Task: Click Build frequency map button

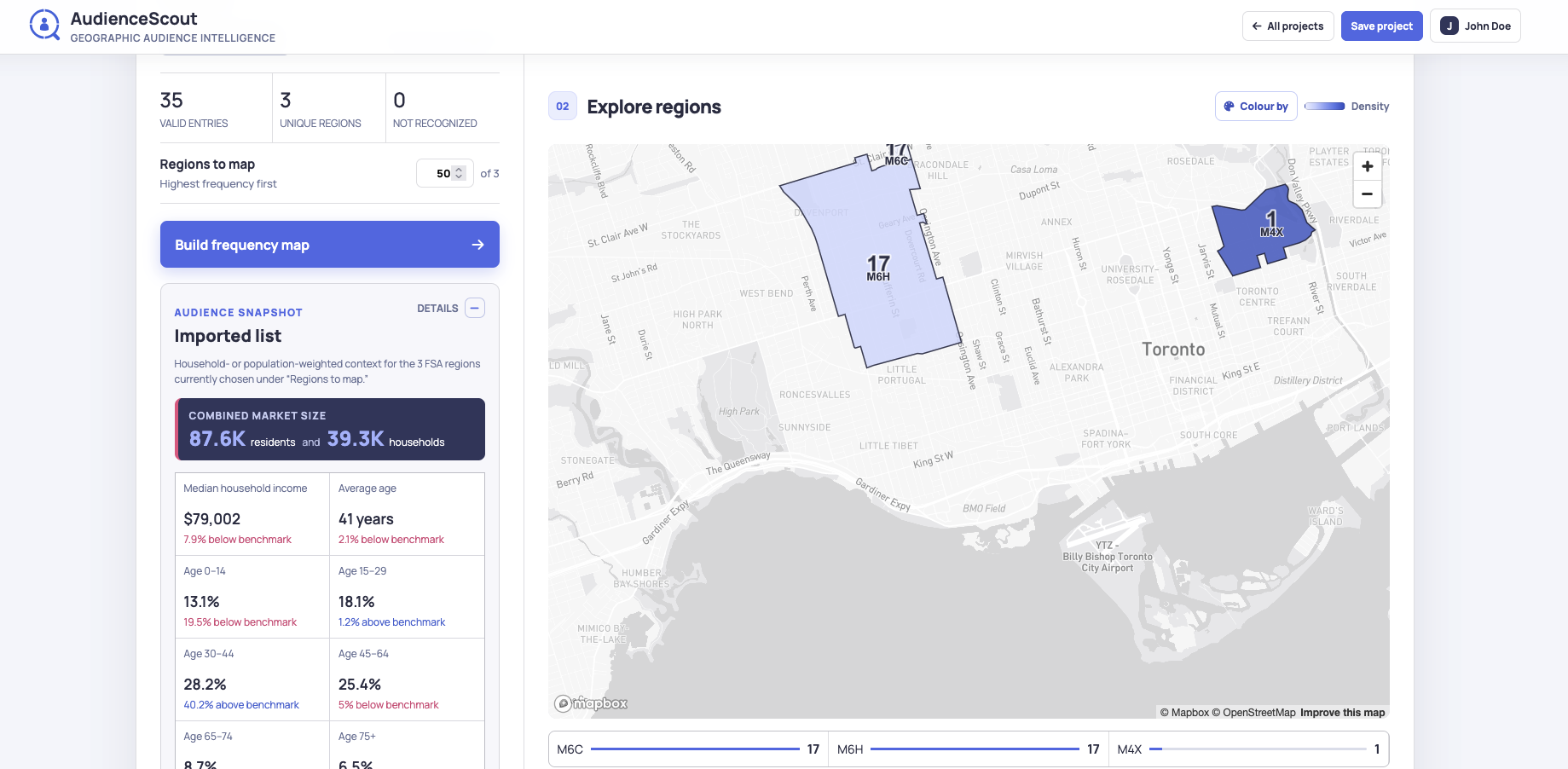Action: point(329,245)
